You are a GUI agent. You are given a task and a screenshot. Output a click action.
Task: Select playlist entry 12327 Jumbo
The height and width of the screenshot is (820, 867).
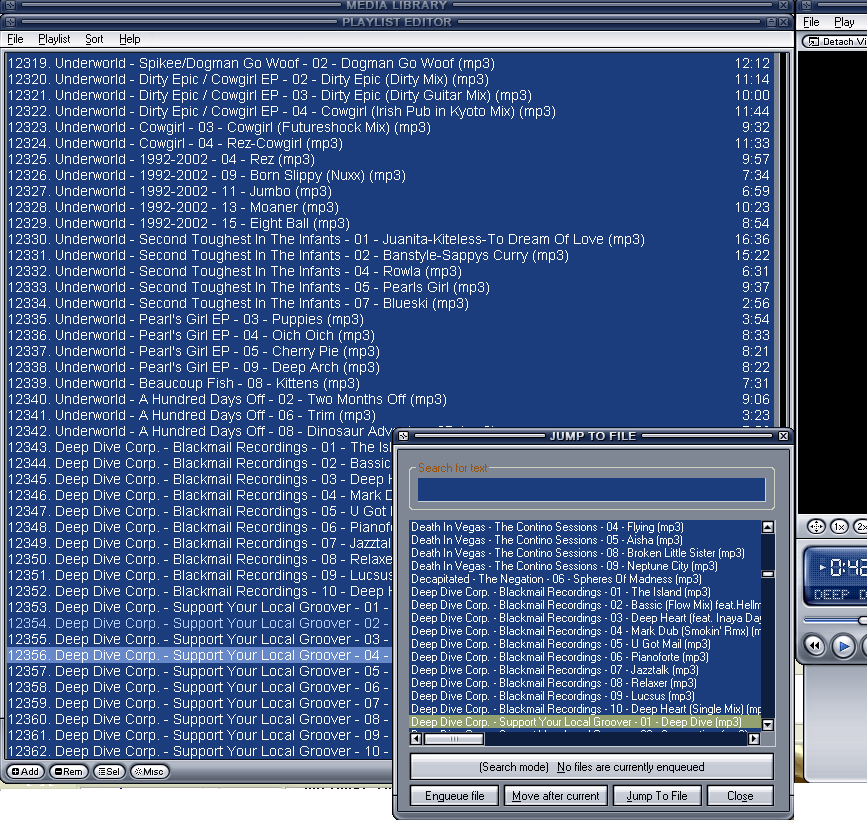click(x=389, y=191)
